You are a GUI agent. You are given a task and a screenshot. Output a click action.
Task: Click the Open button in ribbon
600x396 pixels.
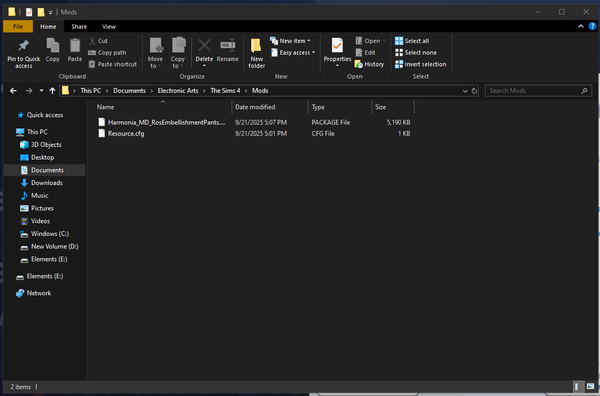click(x=370, y=41)
